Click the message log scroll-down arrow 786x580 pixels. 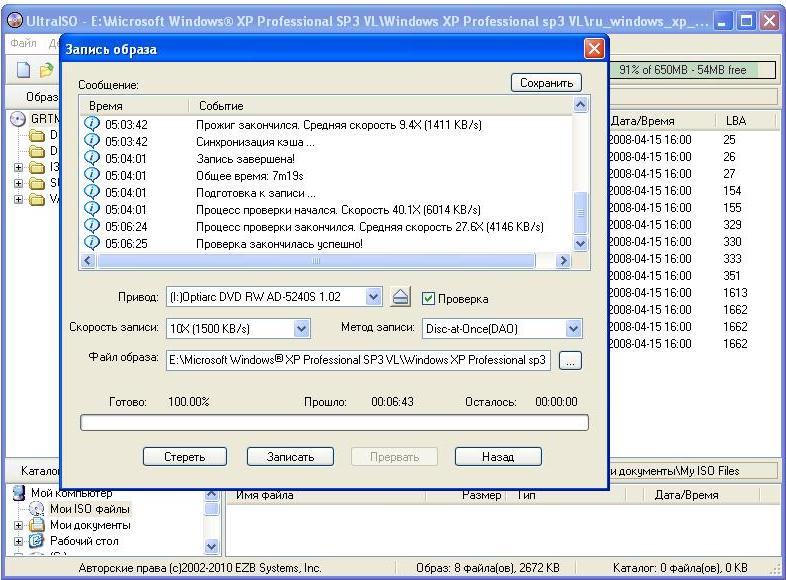click(x=580, y=244)
